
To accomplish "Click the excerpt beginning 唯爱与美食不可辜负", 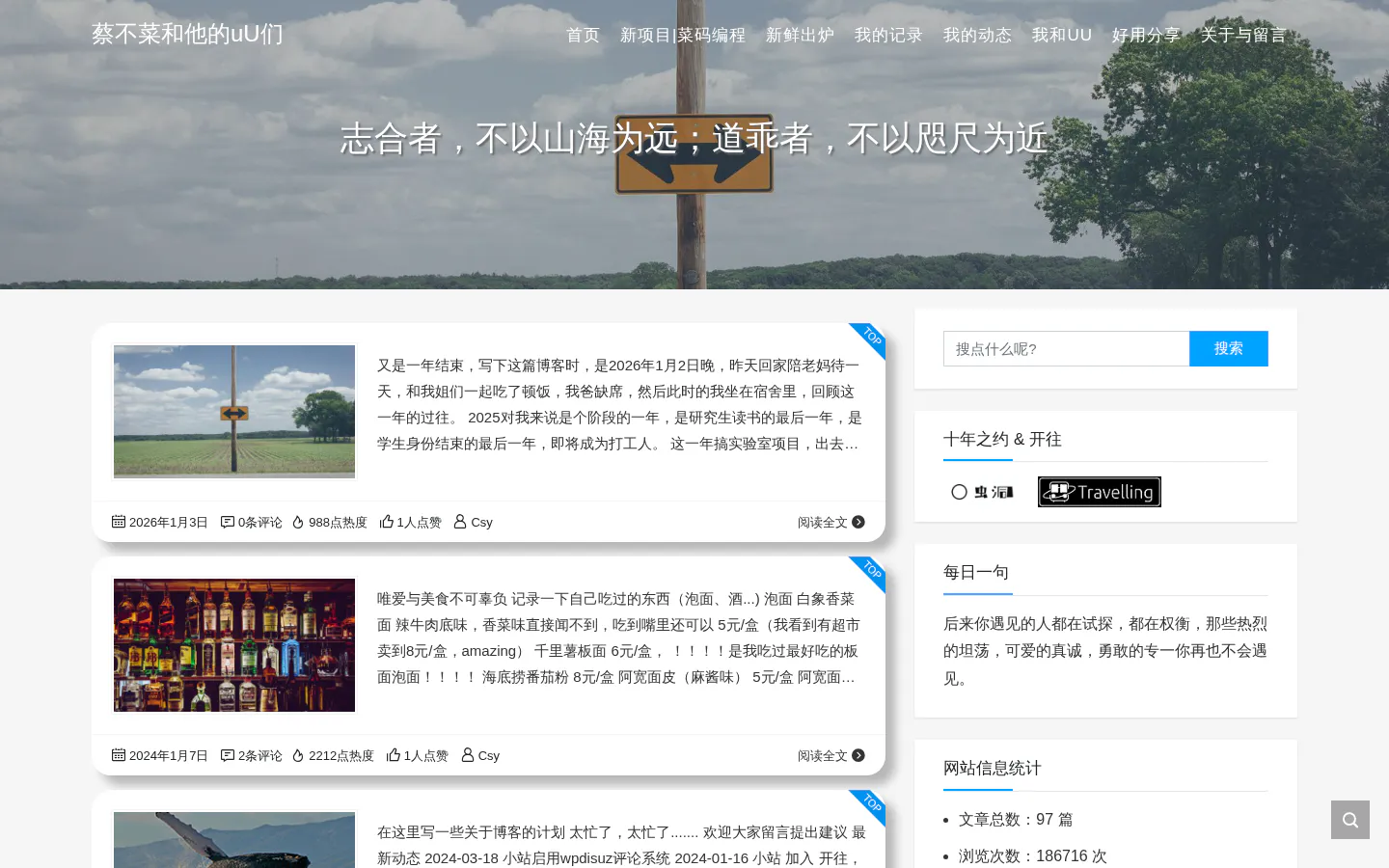I will click(620, 638).
